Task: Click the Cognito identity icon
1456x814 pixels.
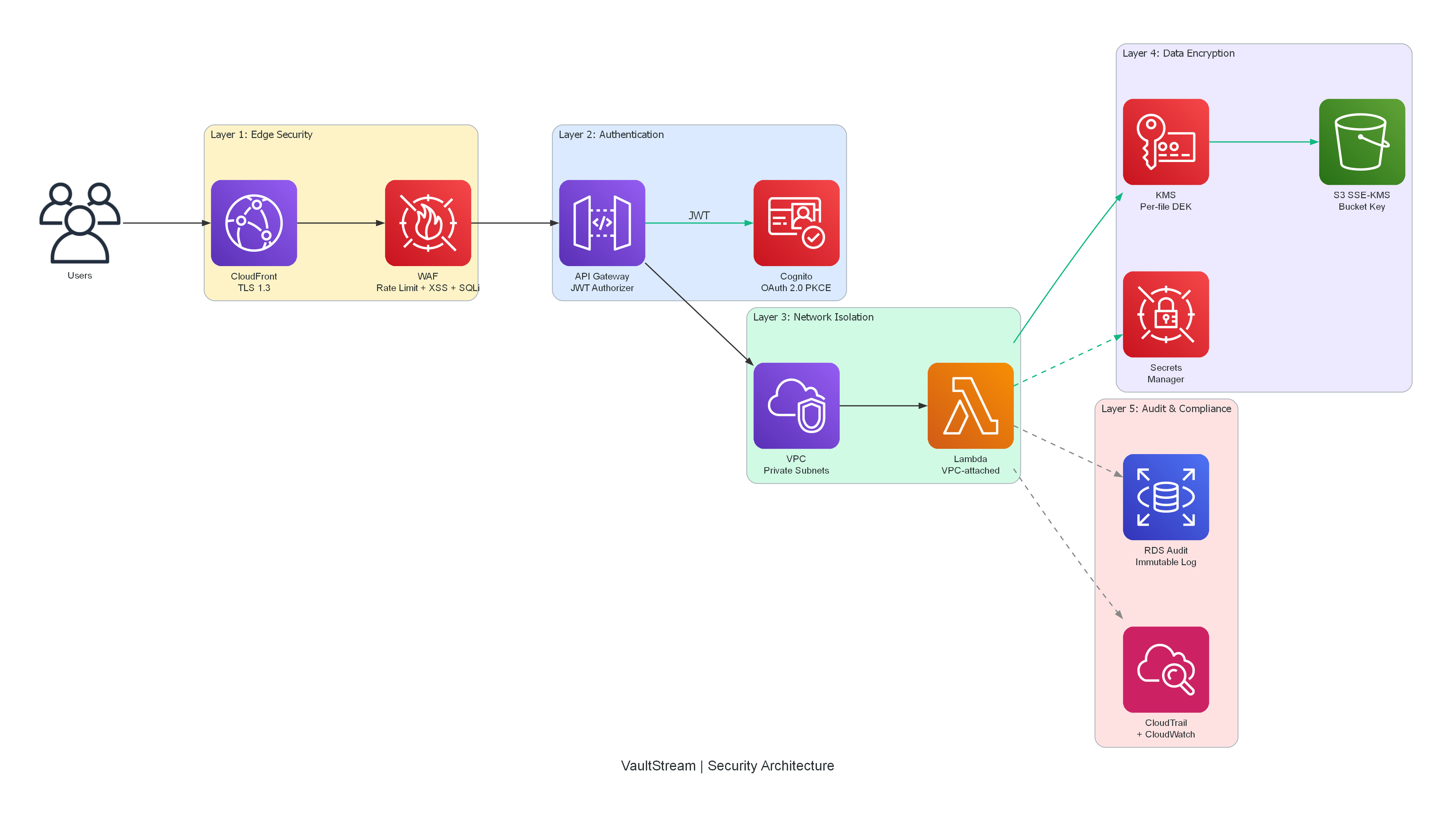Action: tap(796, 223)
